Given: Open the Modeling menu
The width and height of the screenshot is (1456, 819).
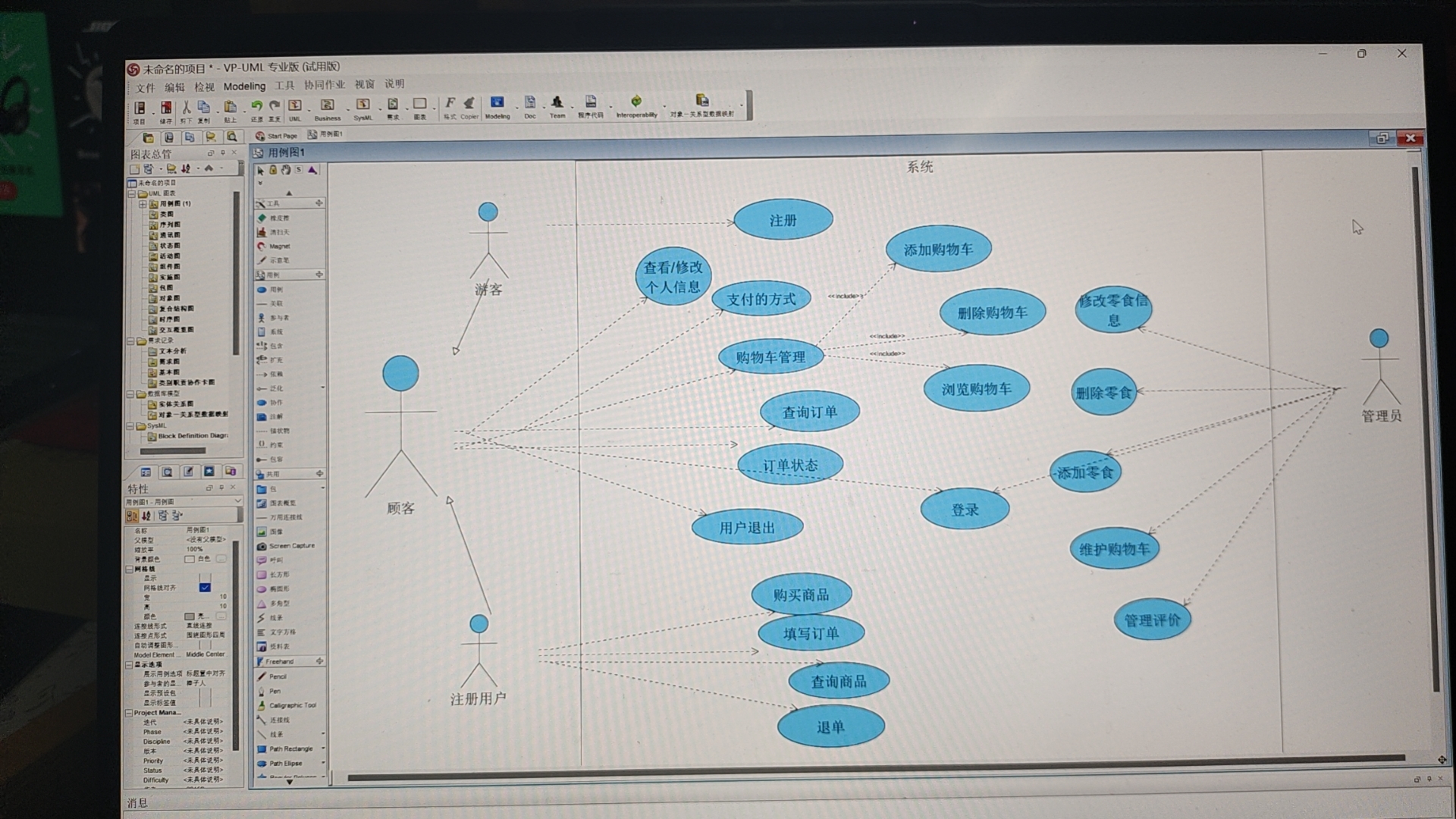Looking at the screenshot, I should 244,86.
